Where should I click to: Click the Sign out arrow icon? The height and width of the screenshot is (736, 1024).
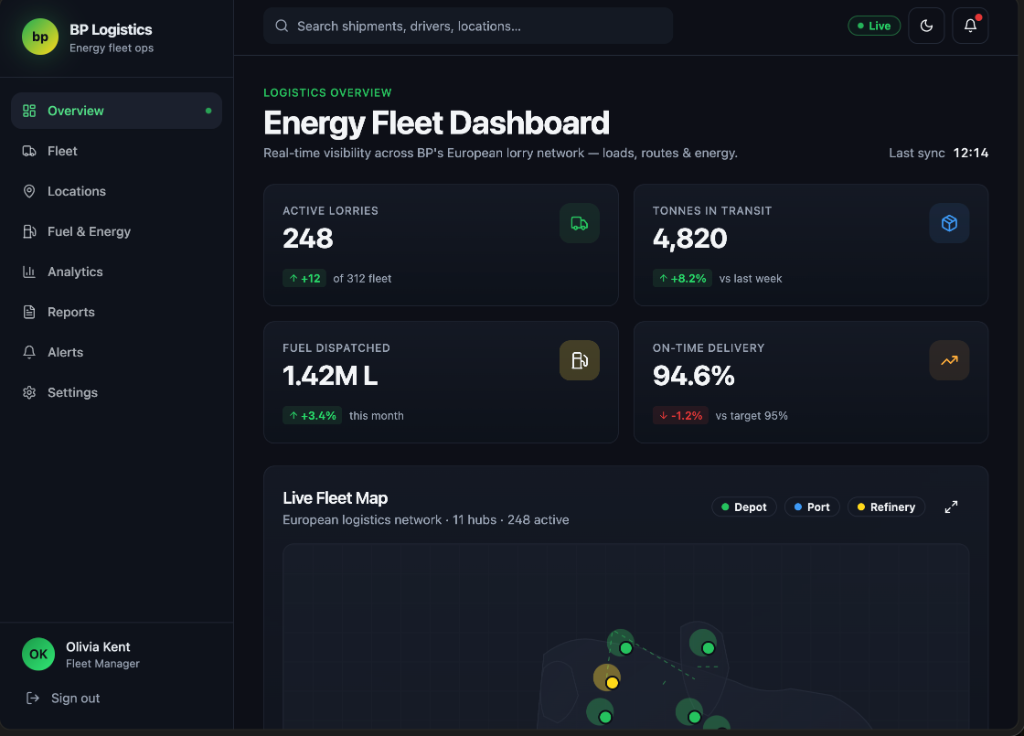pos(33,698)
